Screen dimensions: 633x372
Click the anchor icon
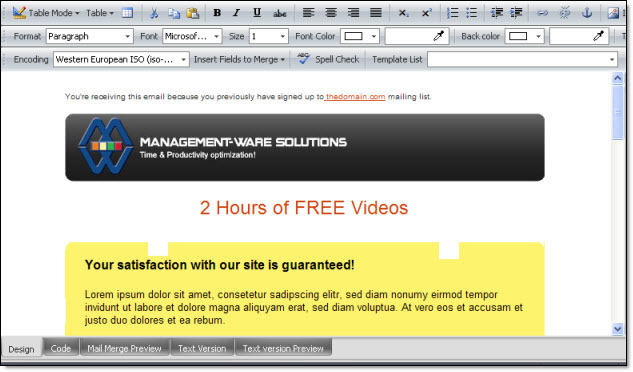pyautogui.click(x=587, y=13)
